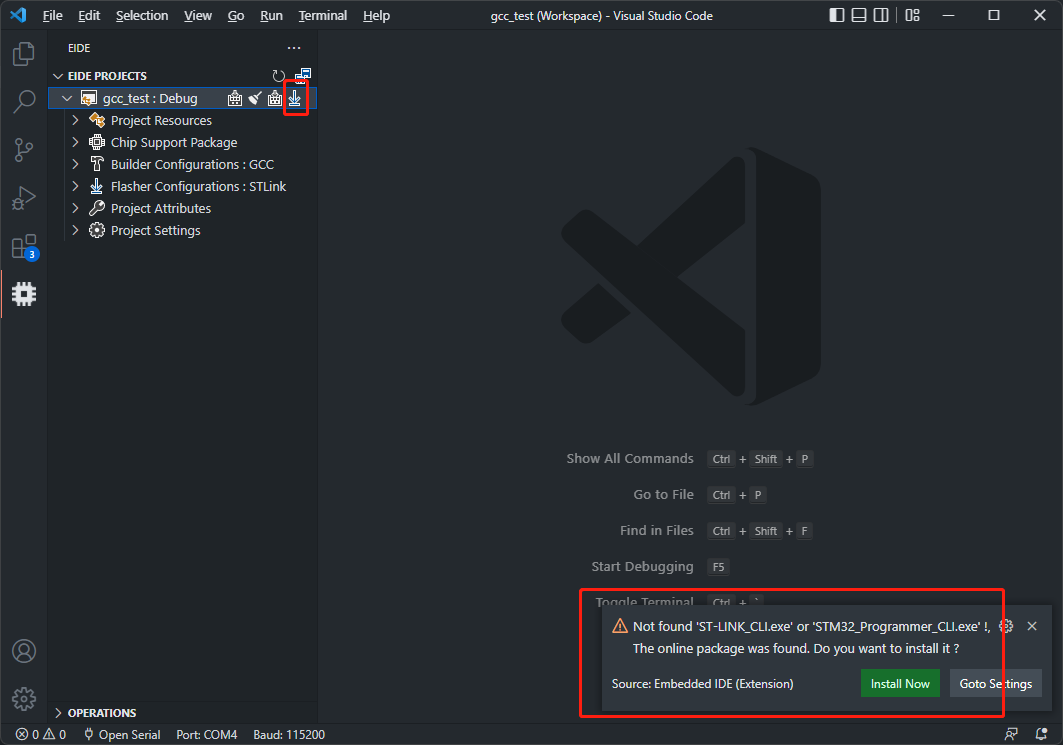Open the Run menu

coord(271,15)
